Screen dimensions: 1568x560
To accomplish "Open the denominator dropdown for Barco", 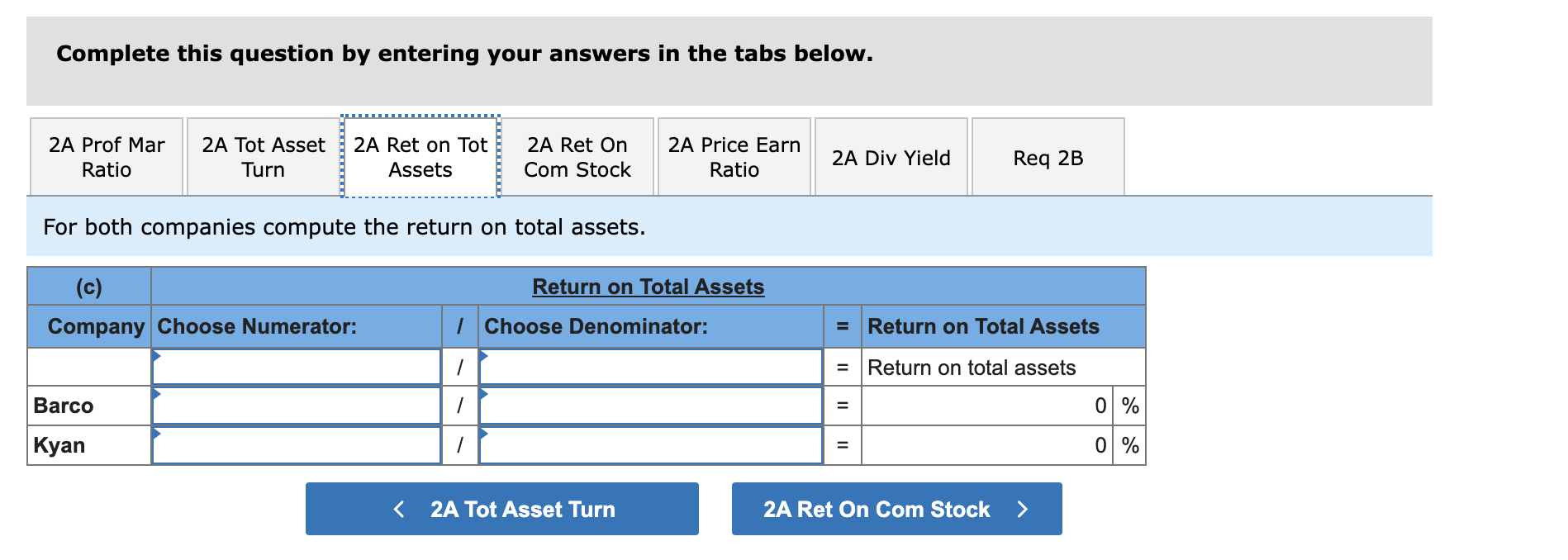I will point(651,405).
